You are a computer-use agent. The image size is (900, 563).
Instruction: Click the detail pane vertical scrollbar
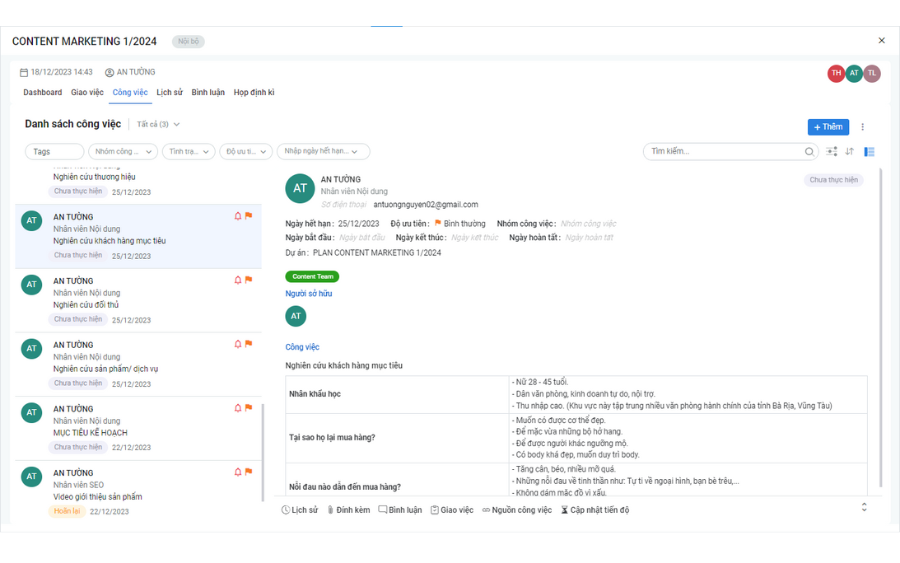[880, 328]
